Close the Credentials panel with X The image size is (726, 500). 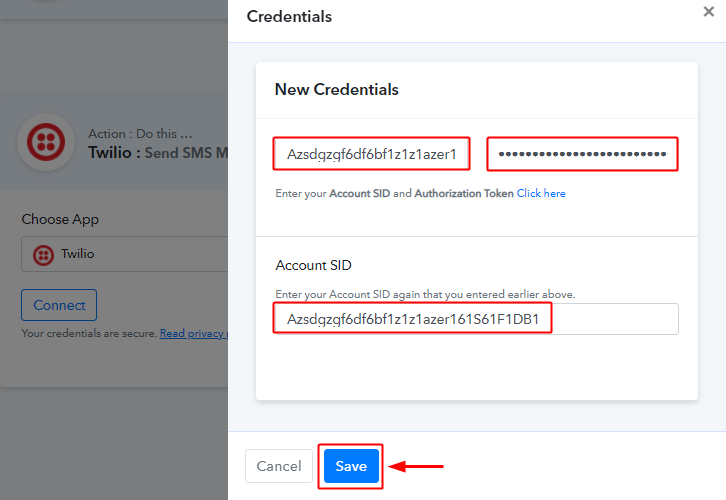708,12
